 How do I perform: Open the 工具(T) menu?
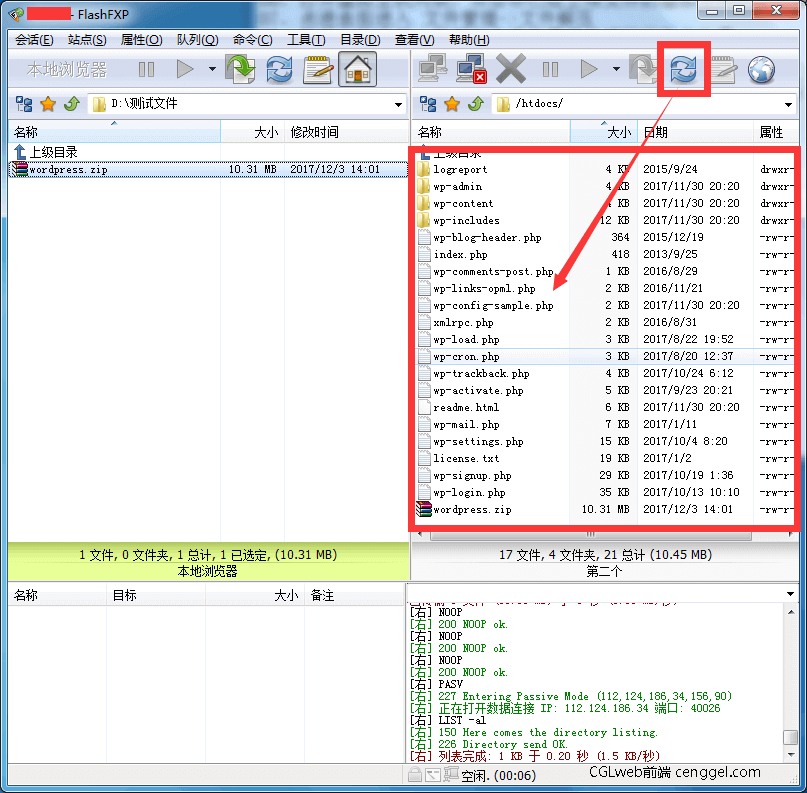coord(306,40)
